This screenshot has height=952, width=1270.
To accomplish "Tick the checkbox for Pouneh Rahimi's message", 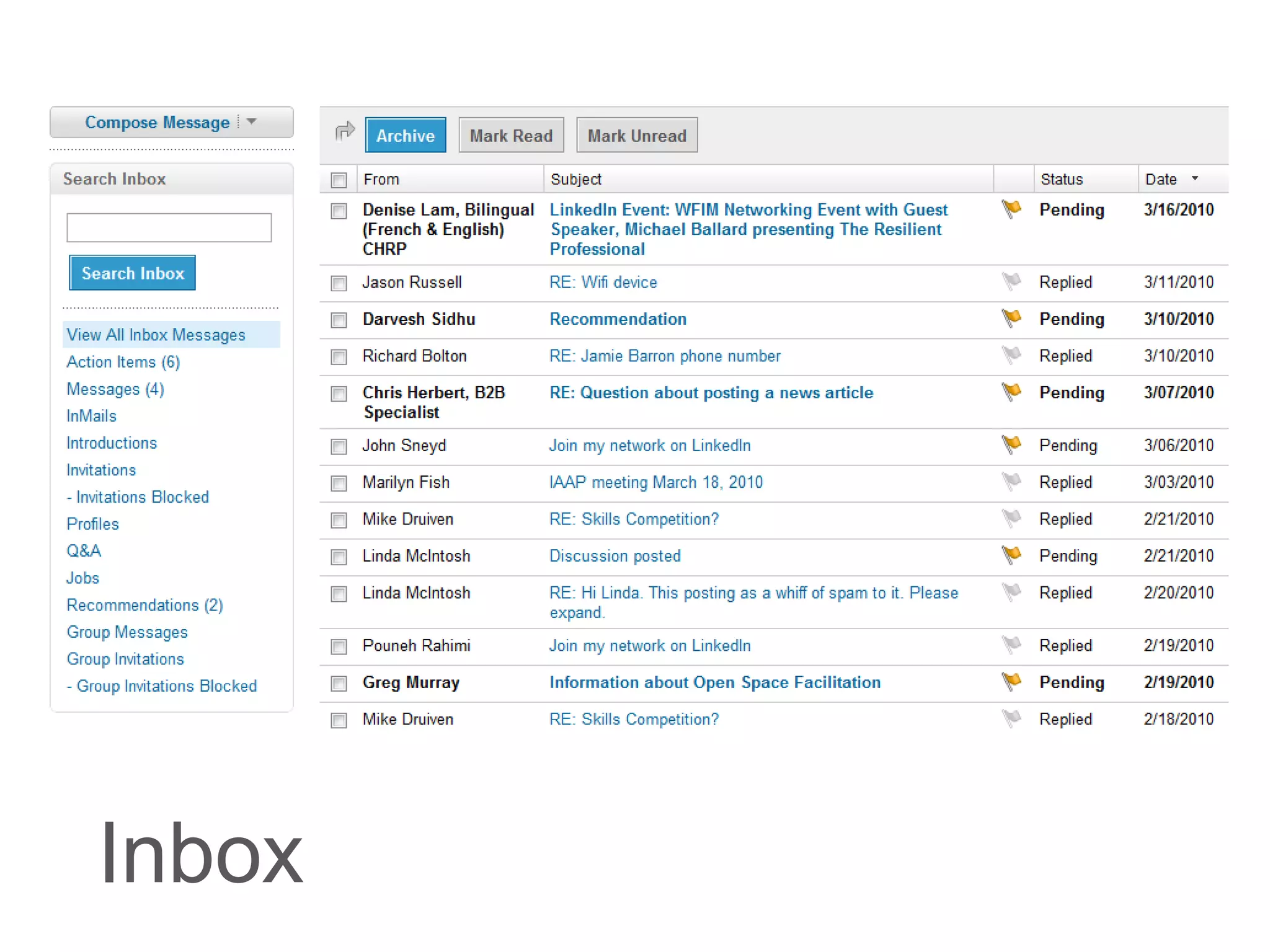I will click(339, 647).
